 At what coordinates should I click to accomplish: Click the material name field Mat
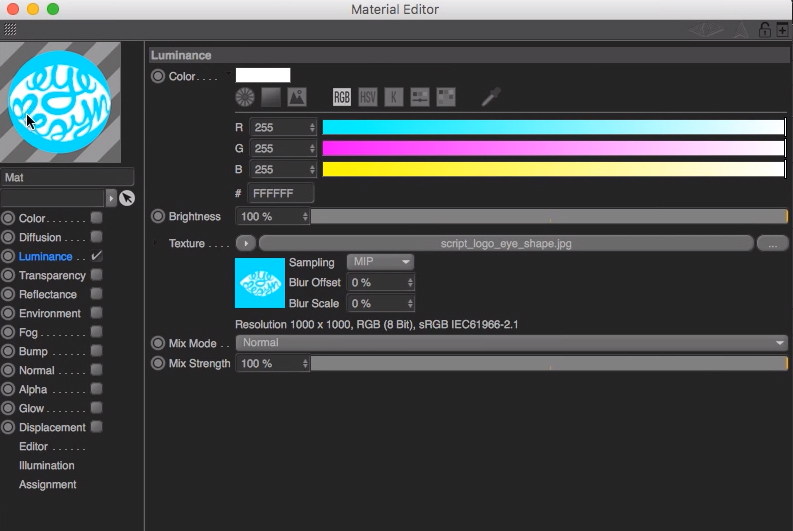[x=67, y=177]
